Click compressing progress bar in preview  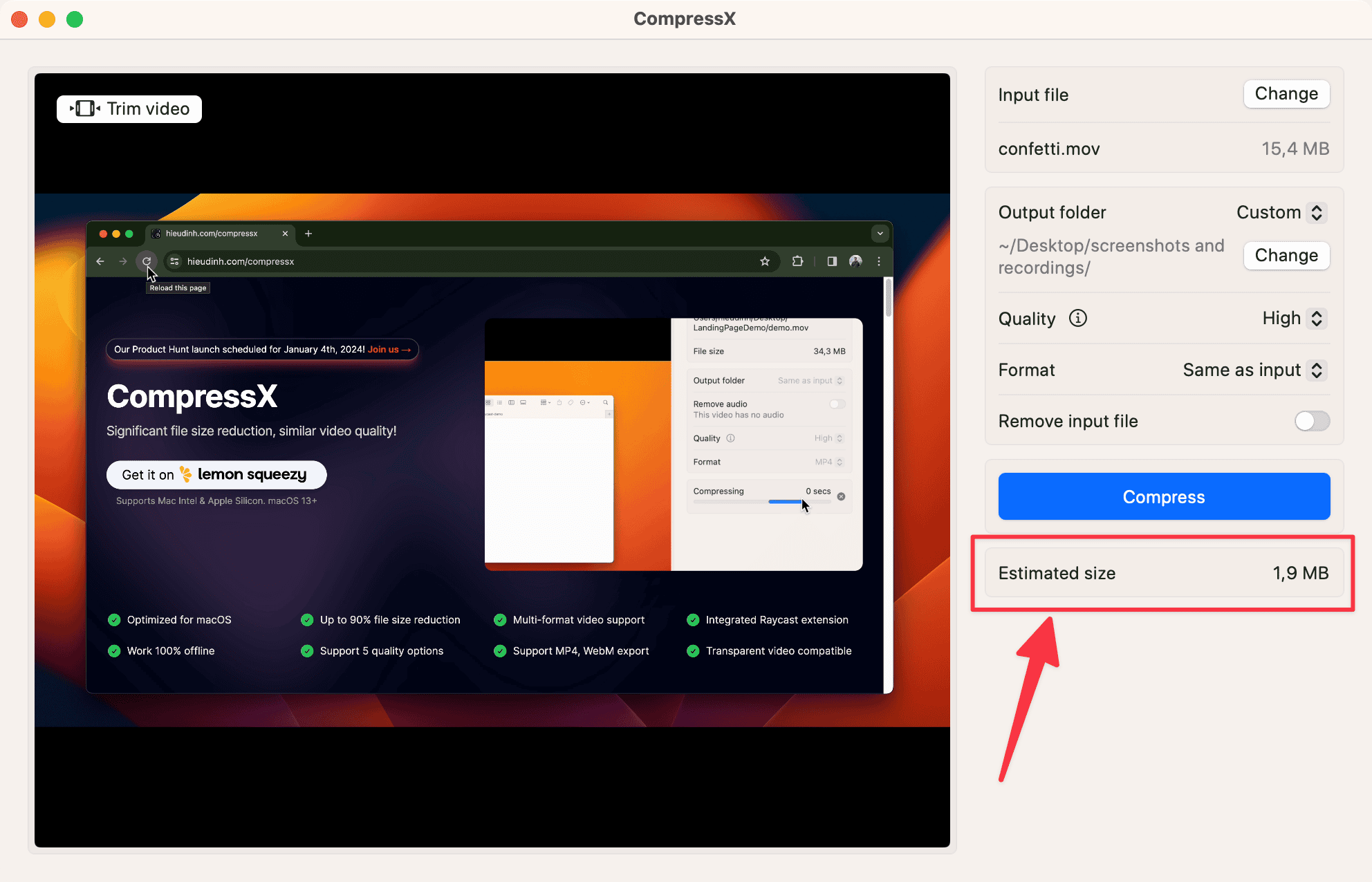click(x=762, y=502)
